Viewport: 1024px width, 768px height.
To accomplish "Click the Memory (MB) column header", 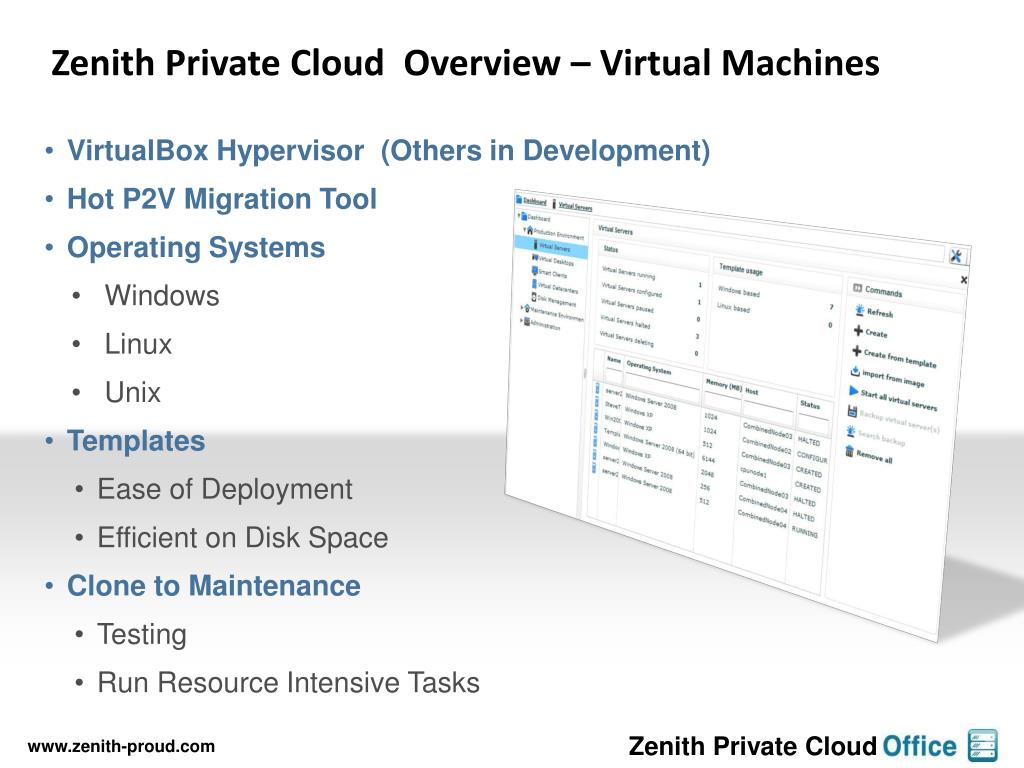I will click(723, 385).
